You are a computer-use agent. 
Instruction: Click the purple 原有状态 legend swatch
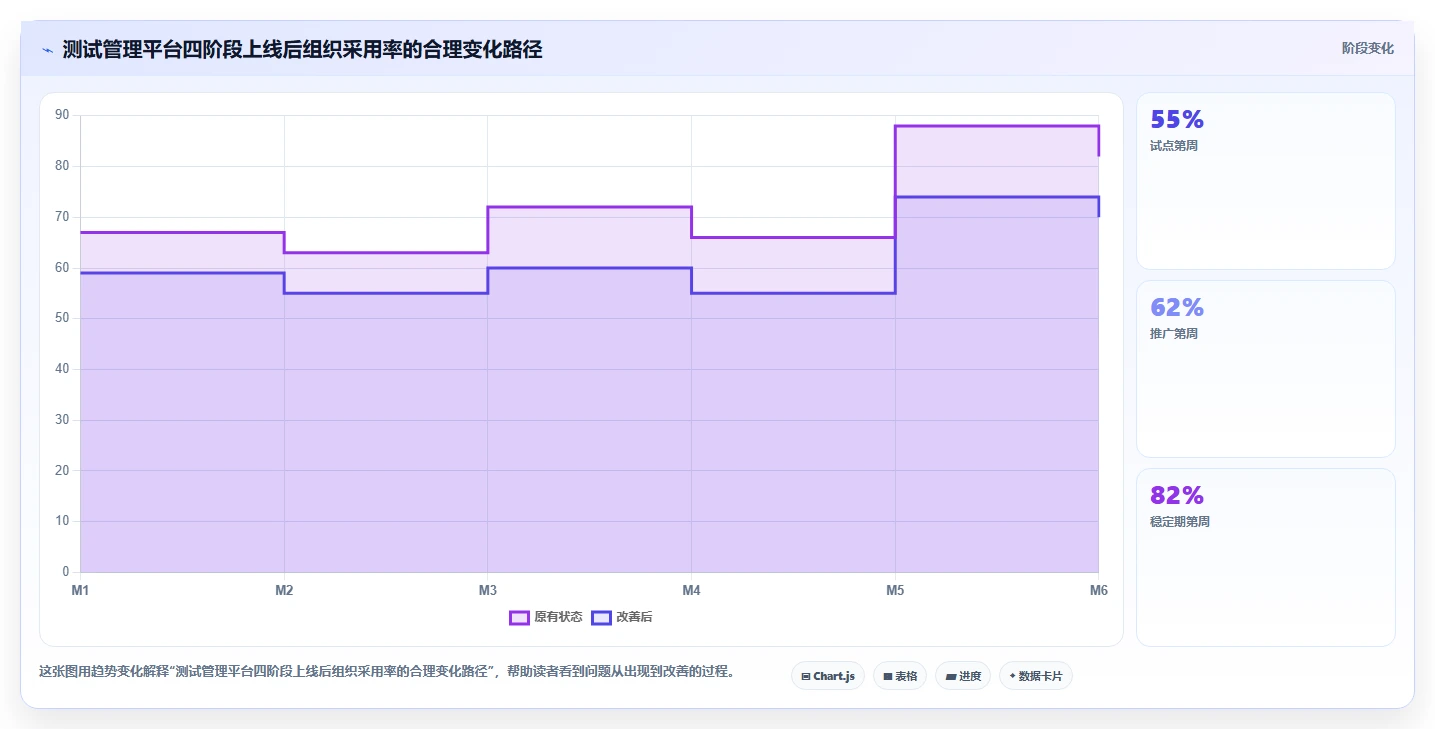(519, 617)
